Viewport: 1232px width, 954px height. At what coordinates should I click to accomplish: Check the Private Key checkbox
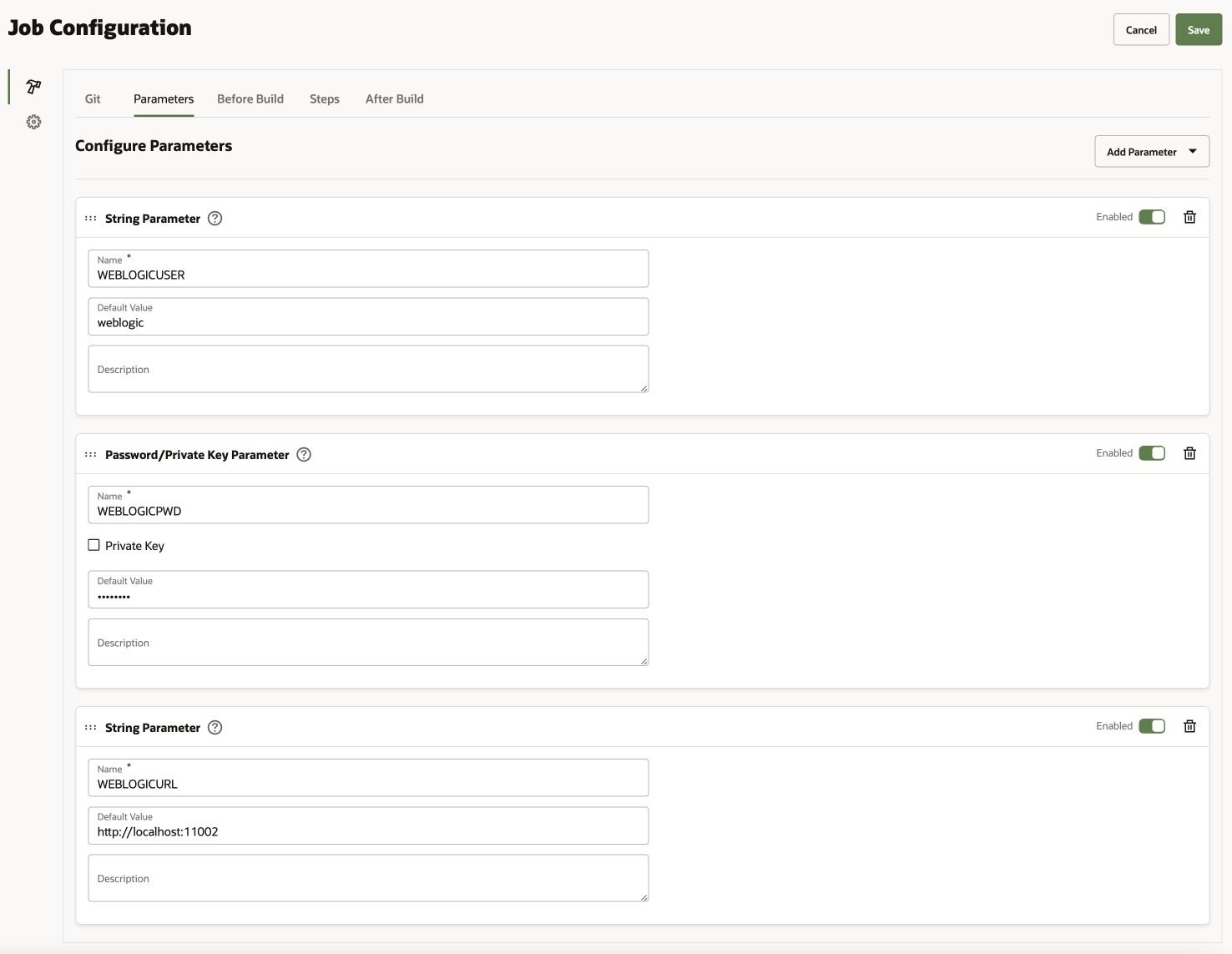point(93,545)
